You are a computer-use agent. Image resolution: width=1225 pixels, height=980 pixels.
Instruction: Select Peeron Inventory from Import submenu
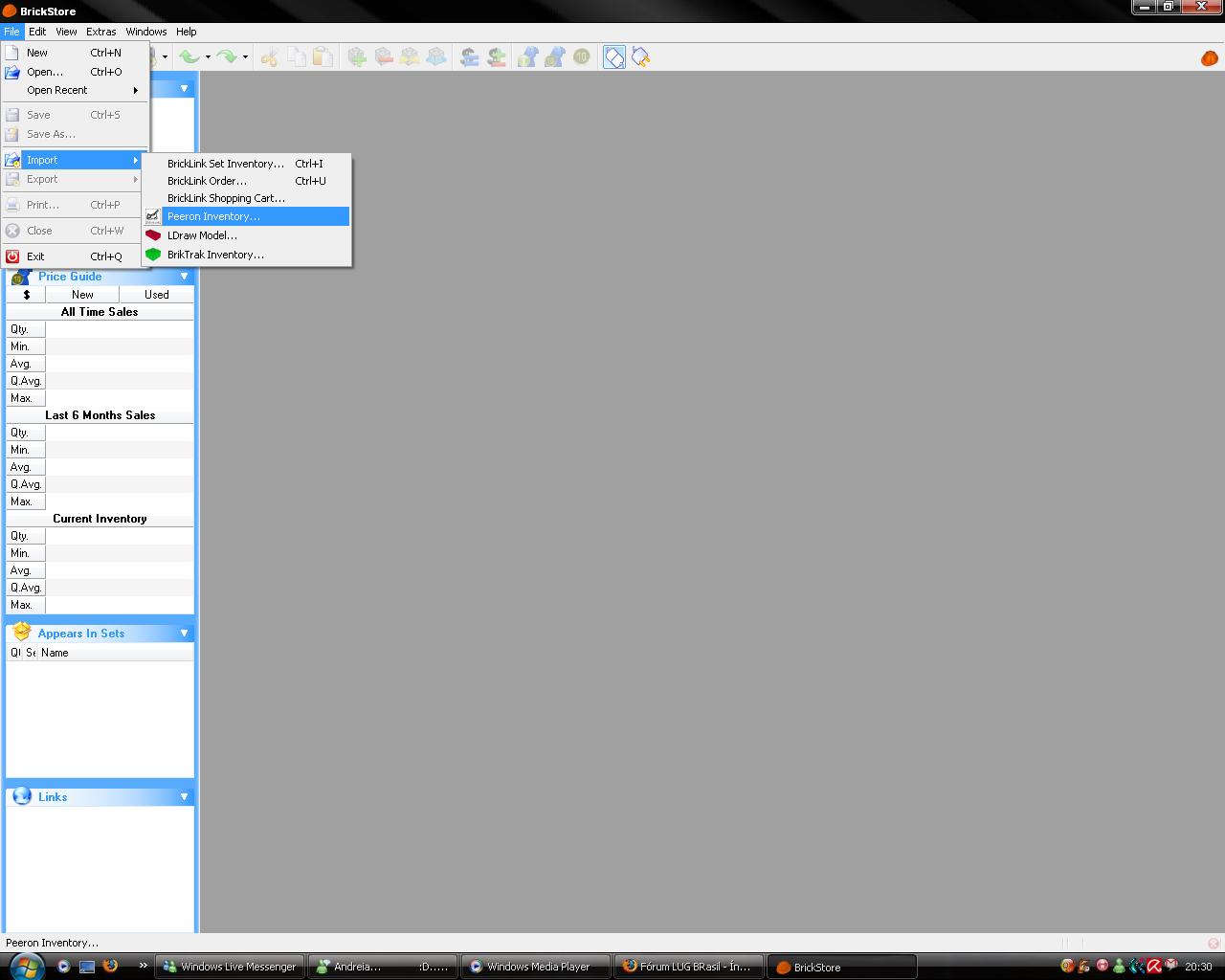coord(213,216)
